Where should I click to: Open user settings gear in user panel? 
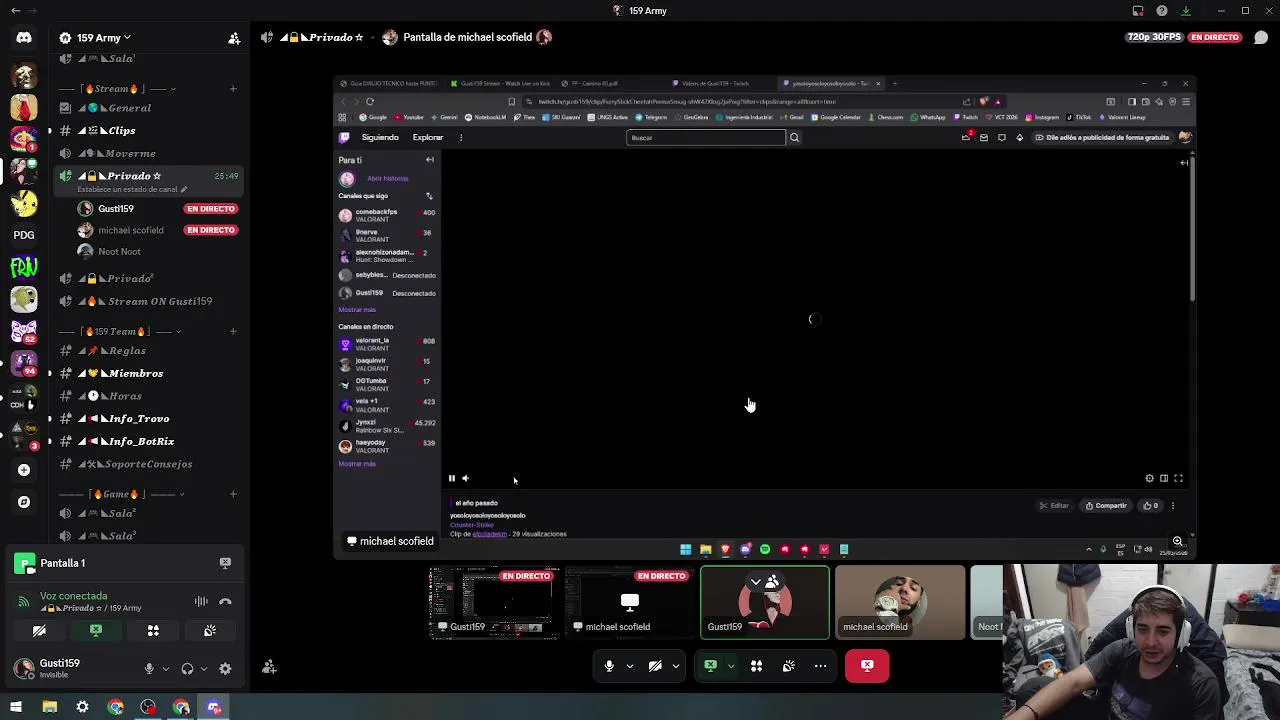225,669
